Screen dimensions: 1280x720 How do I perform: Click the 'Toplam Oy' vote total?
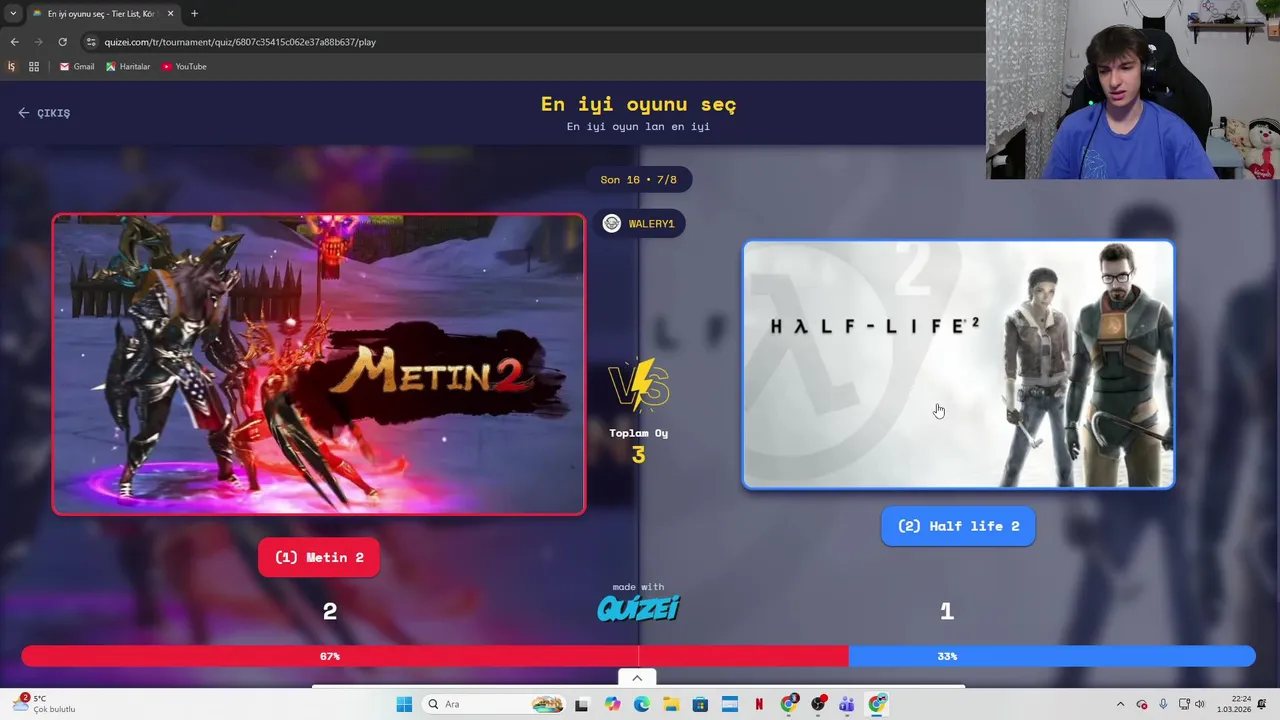[x=639, y=447]
